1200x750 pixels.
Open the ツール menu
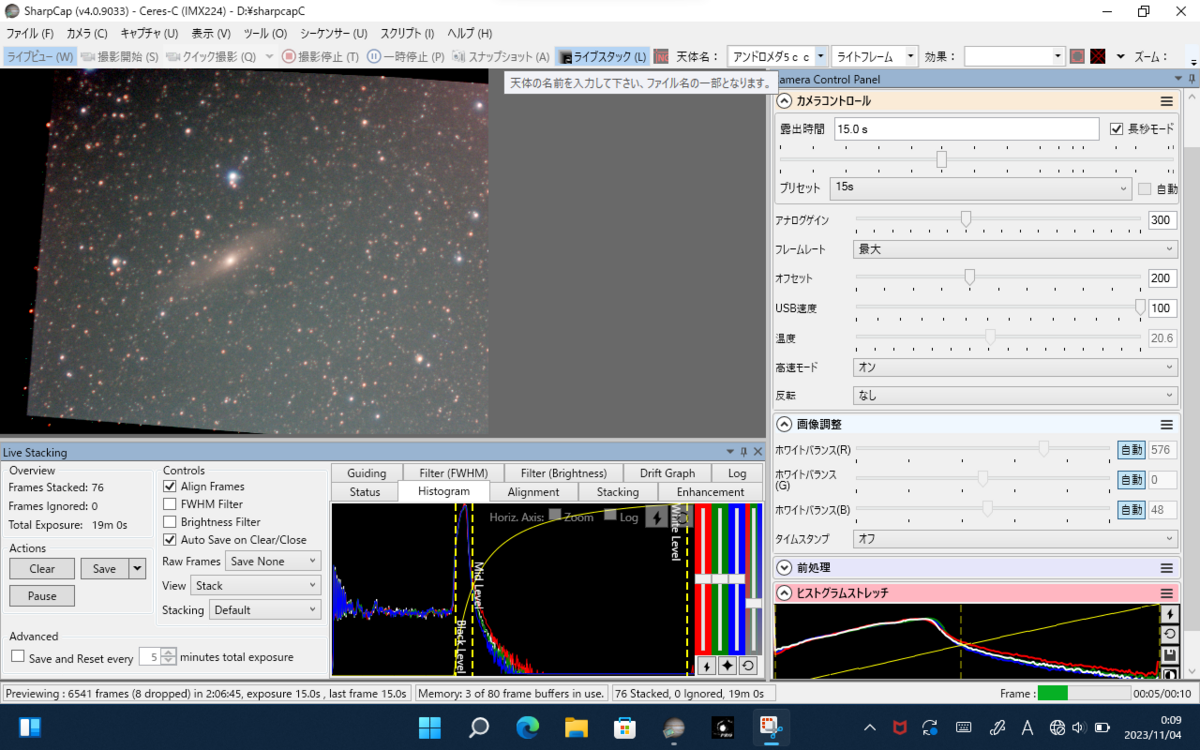tap(264, 33)
